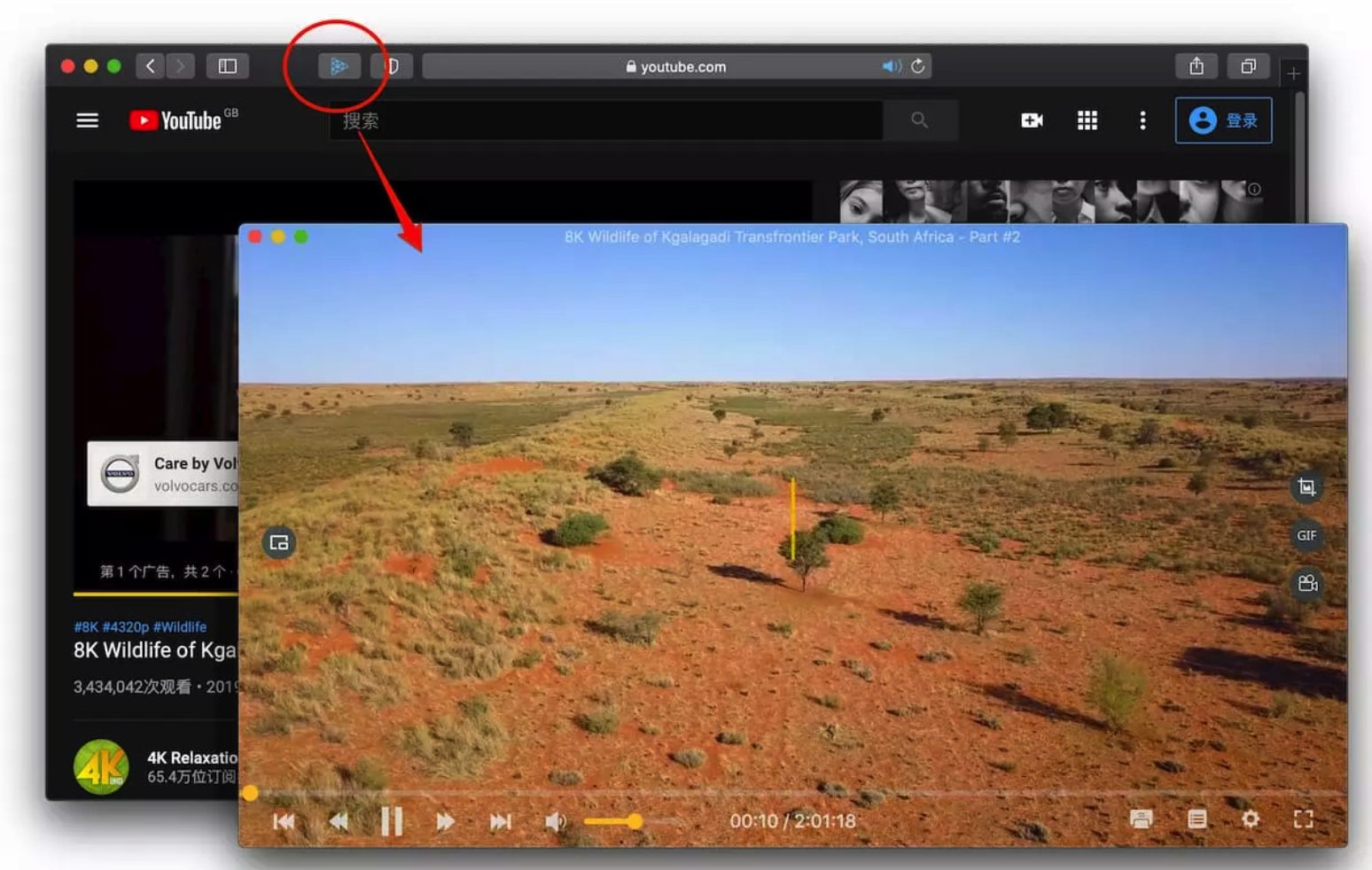Pause the playing video
1372x870 pixels.
coord(391,821)
